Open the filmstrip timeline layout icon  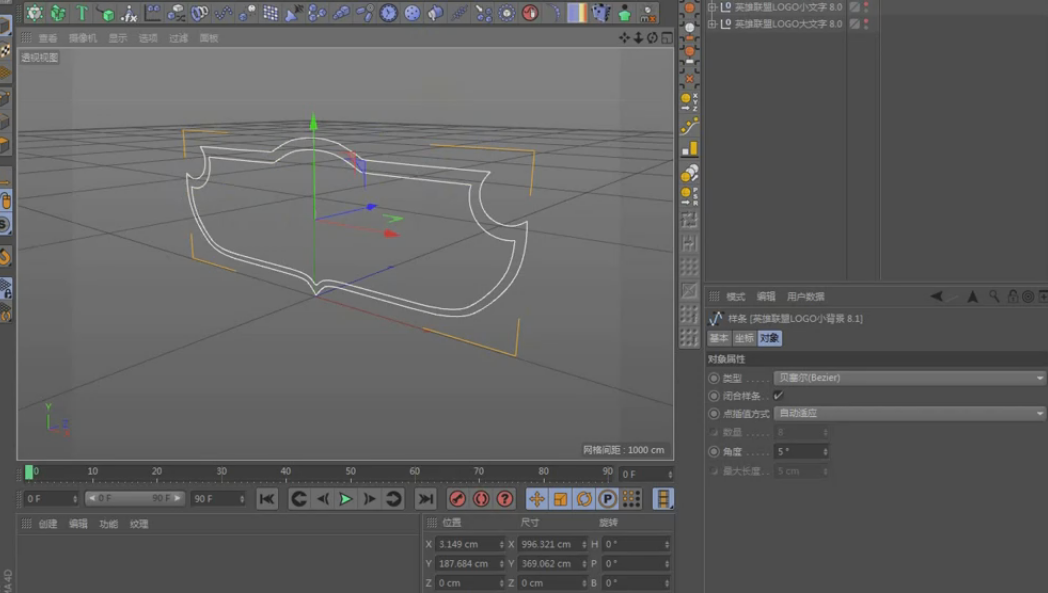coord(663,499)
